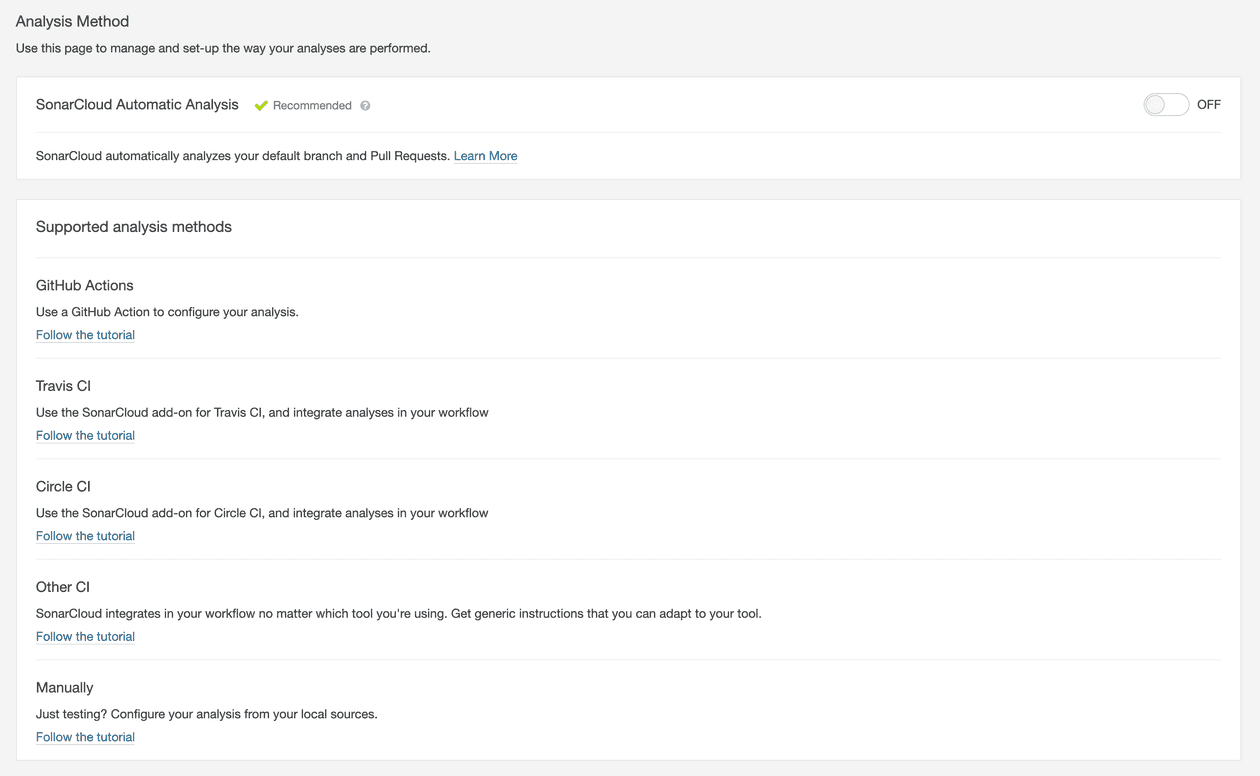The height and width of the screenshot is (776, 1260).
Task: Click text 'Use a GitHub Action to configure your analysis.'
Action: (x=167, y=312)
